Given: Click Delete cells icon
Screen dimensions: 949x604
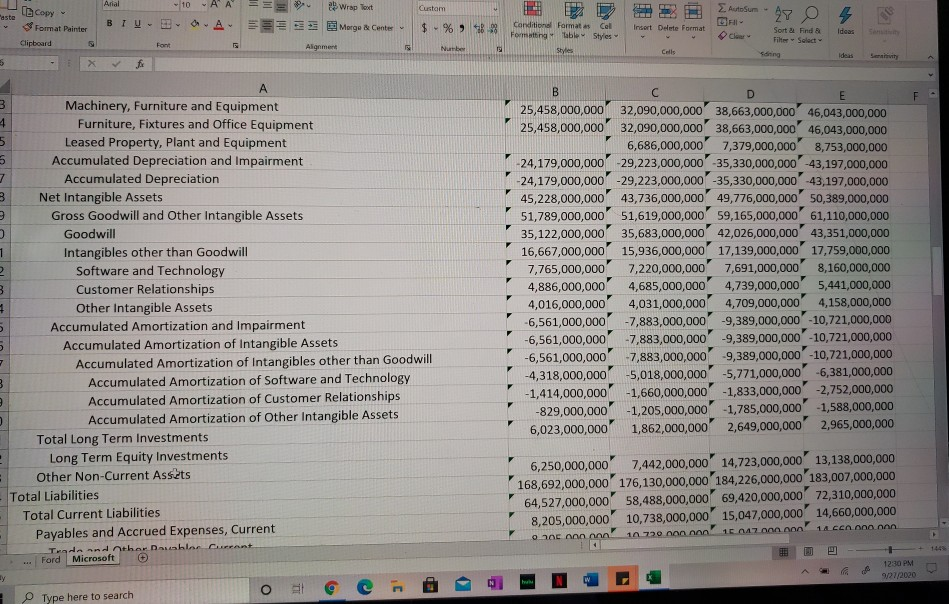Looking at the screenshot, I should (x=668, y=11).
